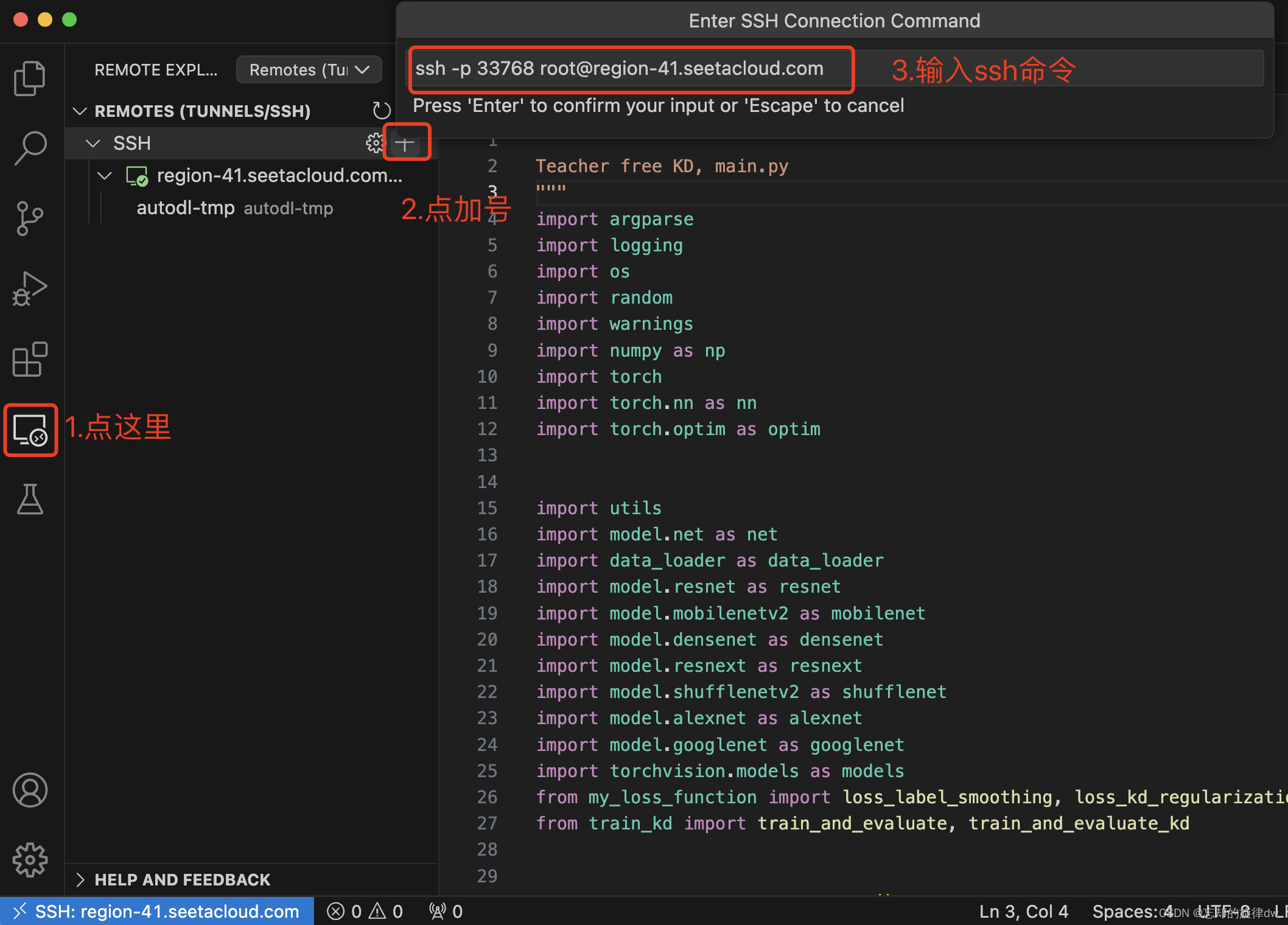Screen dimensions: 1288x925
Task: Collapse the SSH tree node
Action: click(93, 143)
